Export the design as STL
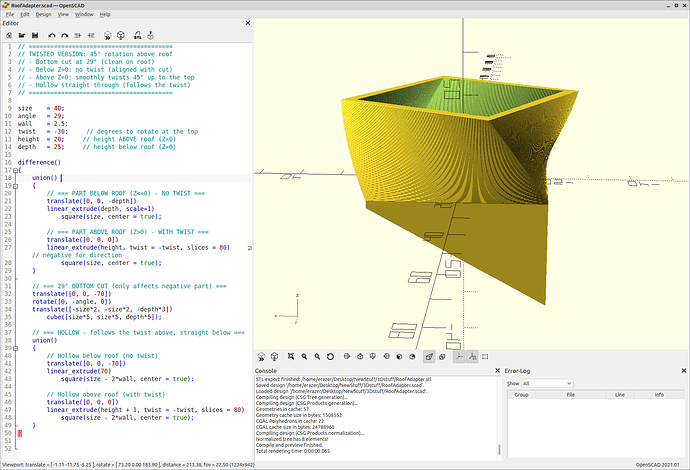This screenshot has height=470, width=690. (x=137, y=35)
